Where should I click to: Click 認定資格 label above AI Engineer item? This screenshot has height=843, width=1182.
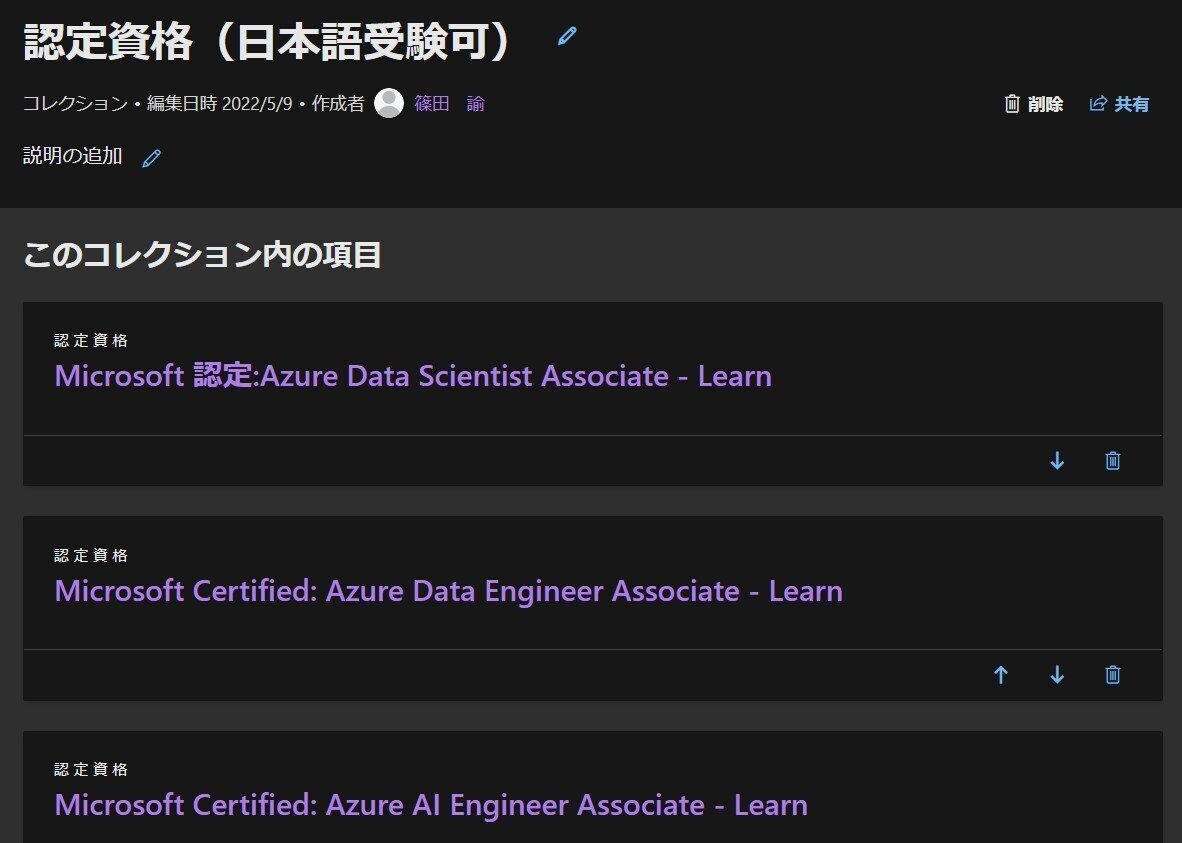[x=91, y=769]
